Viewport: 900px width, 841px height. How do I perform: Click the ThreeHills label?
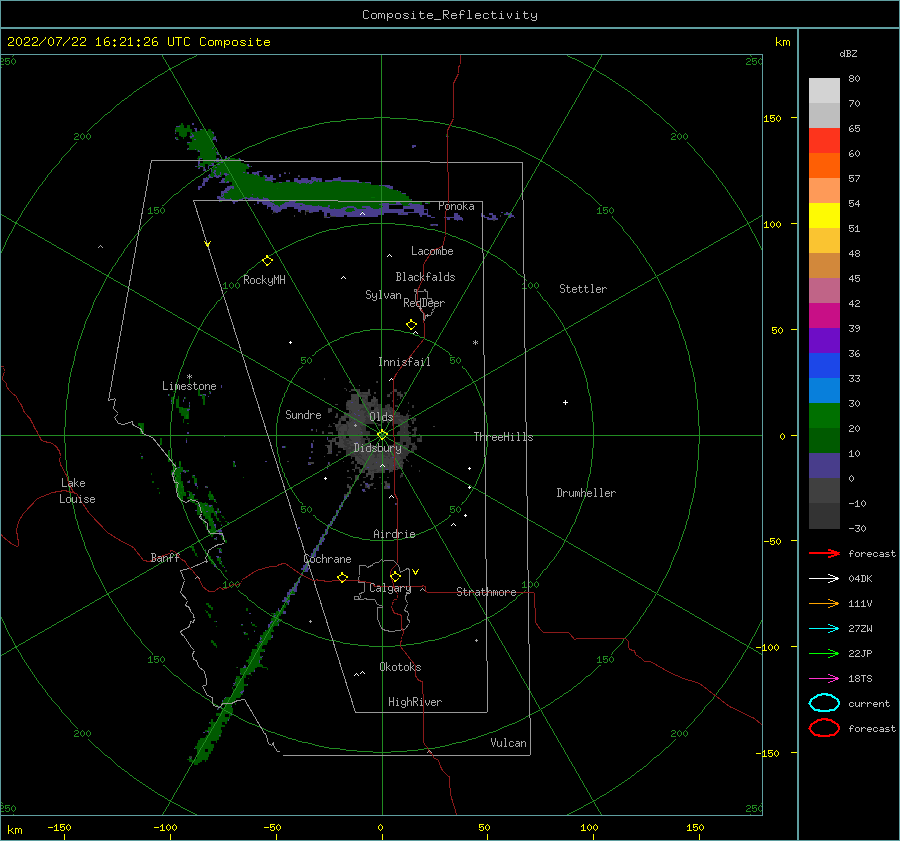coord(503,437)
